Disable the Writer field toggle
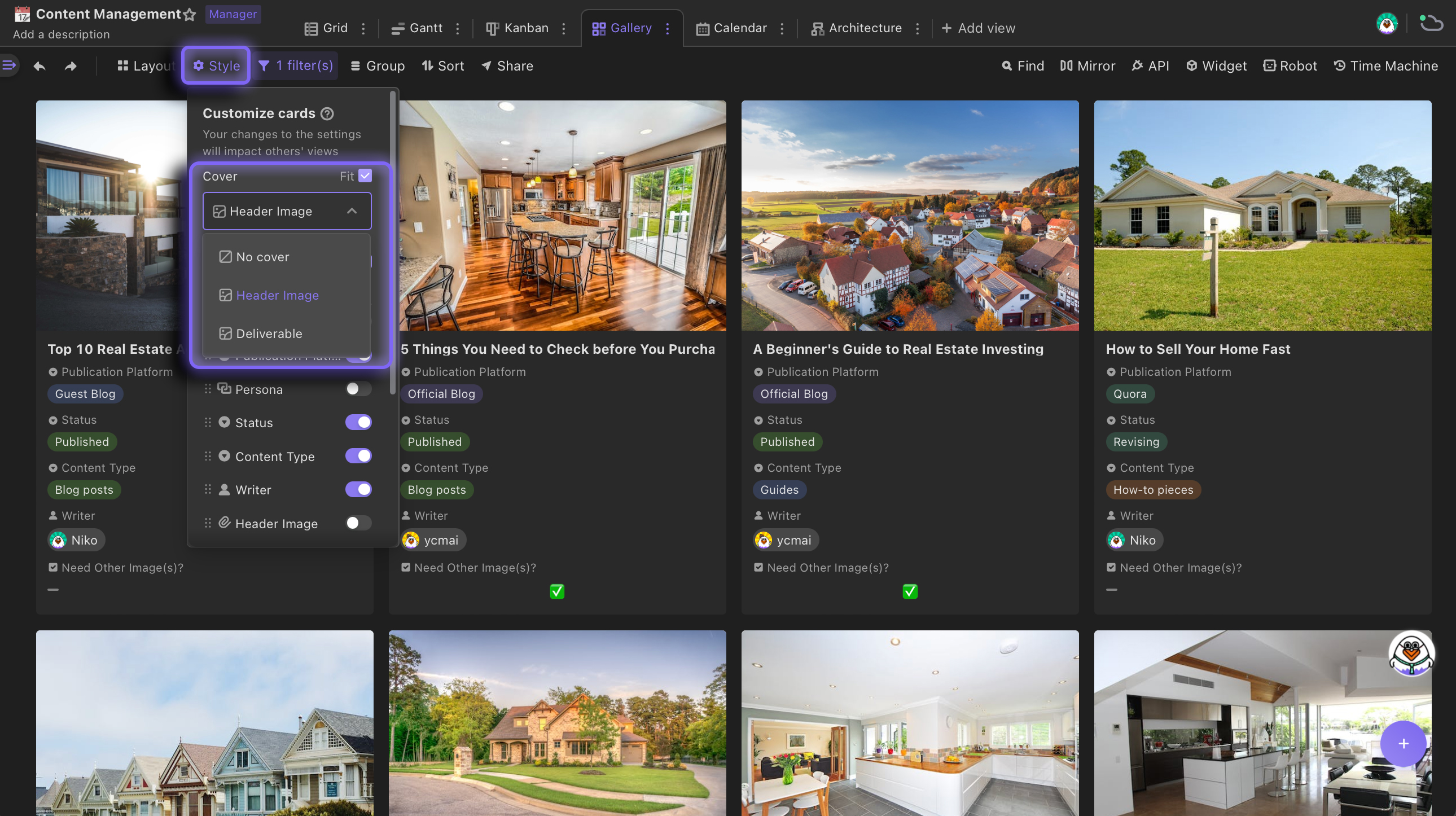 point(358,489)
